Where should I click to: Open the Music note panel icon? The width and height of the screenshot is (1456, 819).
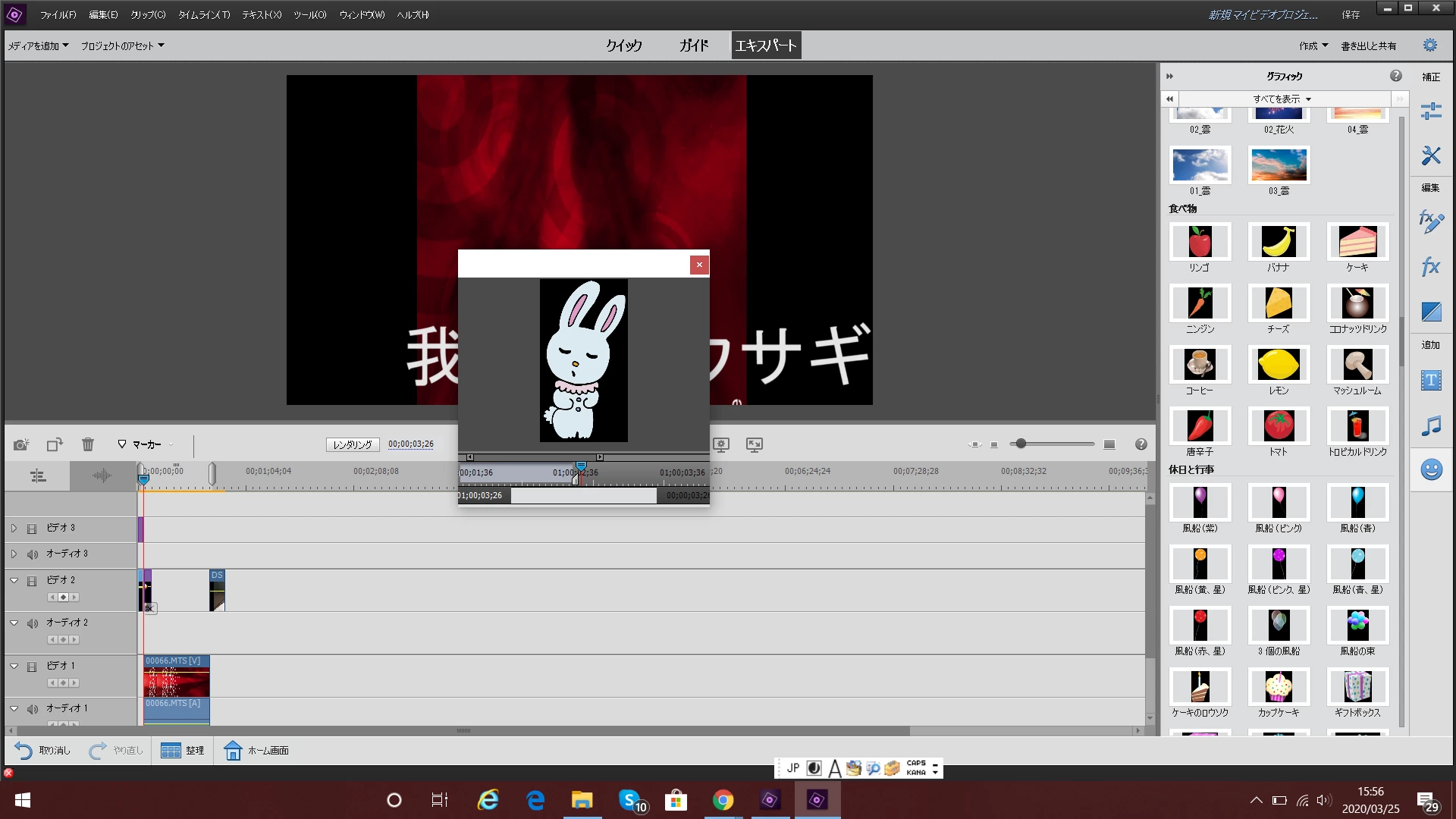click(x=1431, y=425)
